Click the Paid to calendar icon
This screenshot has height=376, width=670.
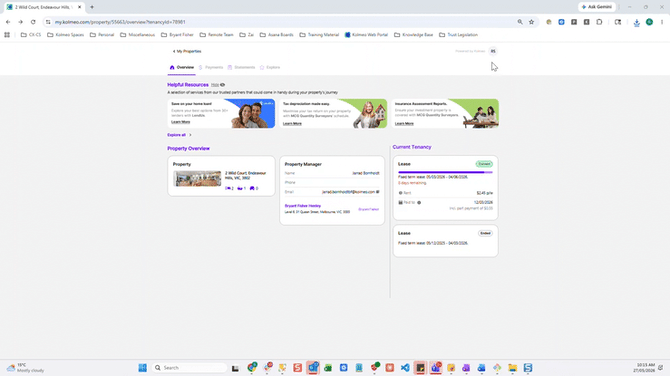point(400,203)
